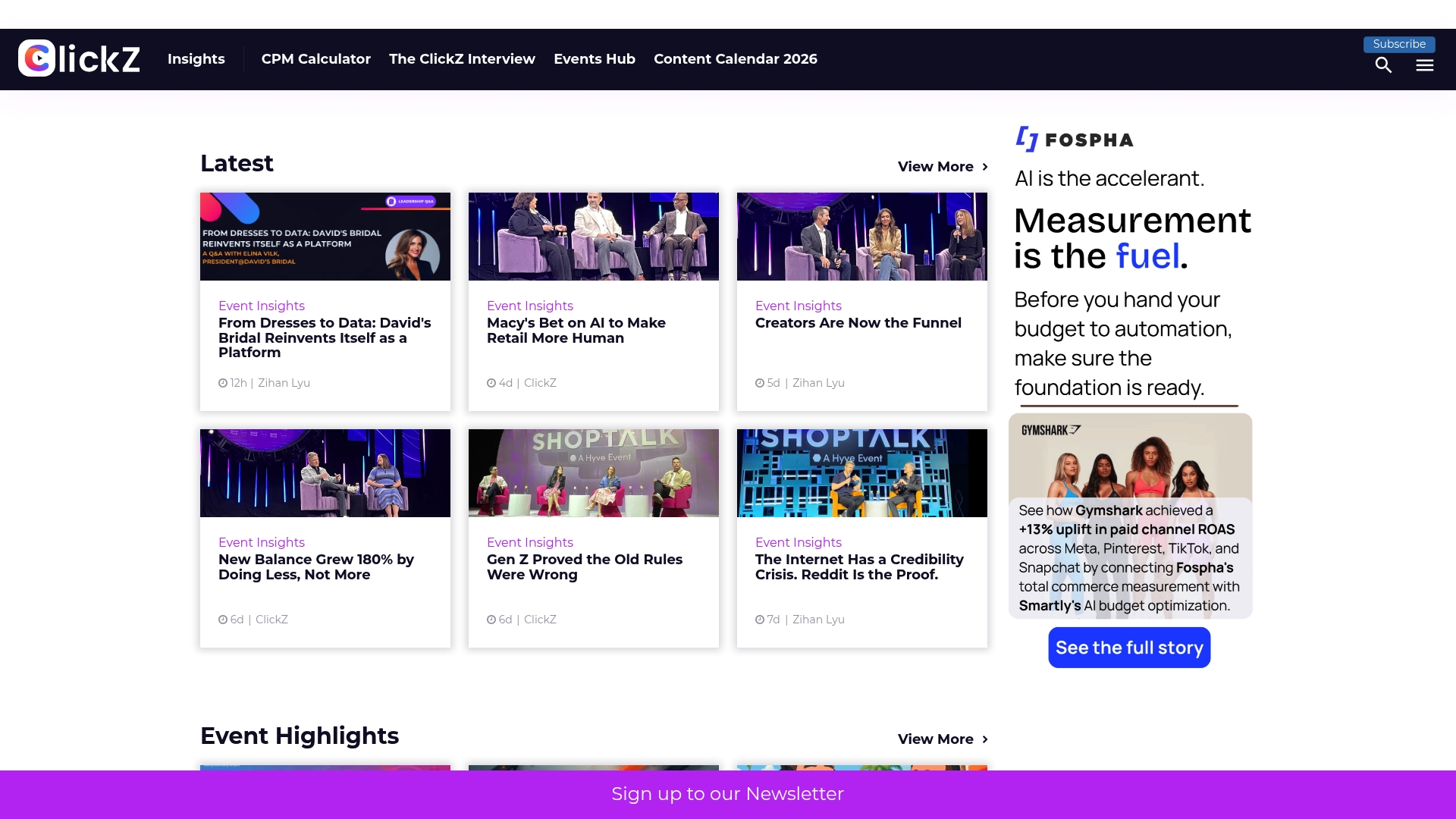Click Gen Z Shoptalk panel thumbnail

[594, 473]
